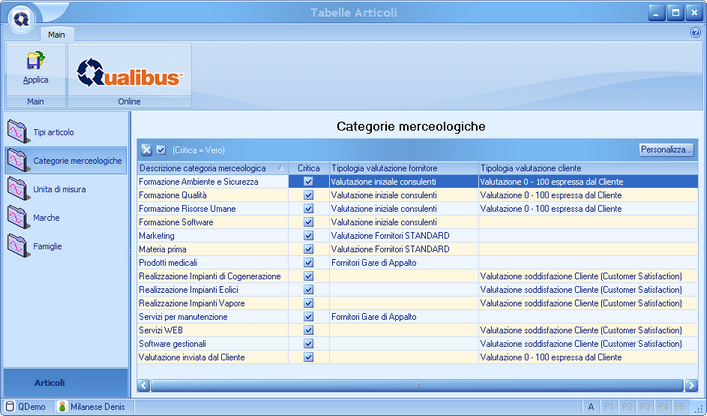This screenshot has width=707, height=416.
Task: Click the Milanese Denis user icon
Action: point(62,406)
